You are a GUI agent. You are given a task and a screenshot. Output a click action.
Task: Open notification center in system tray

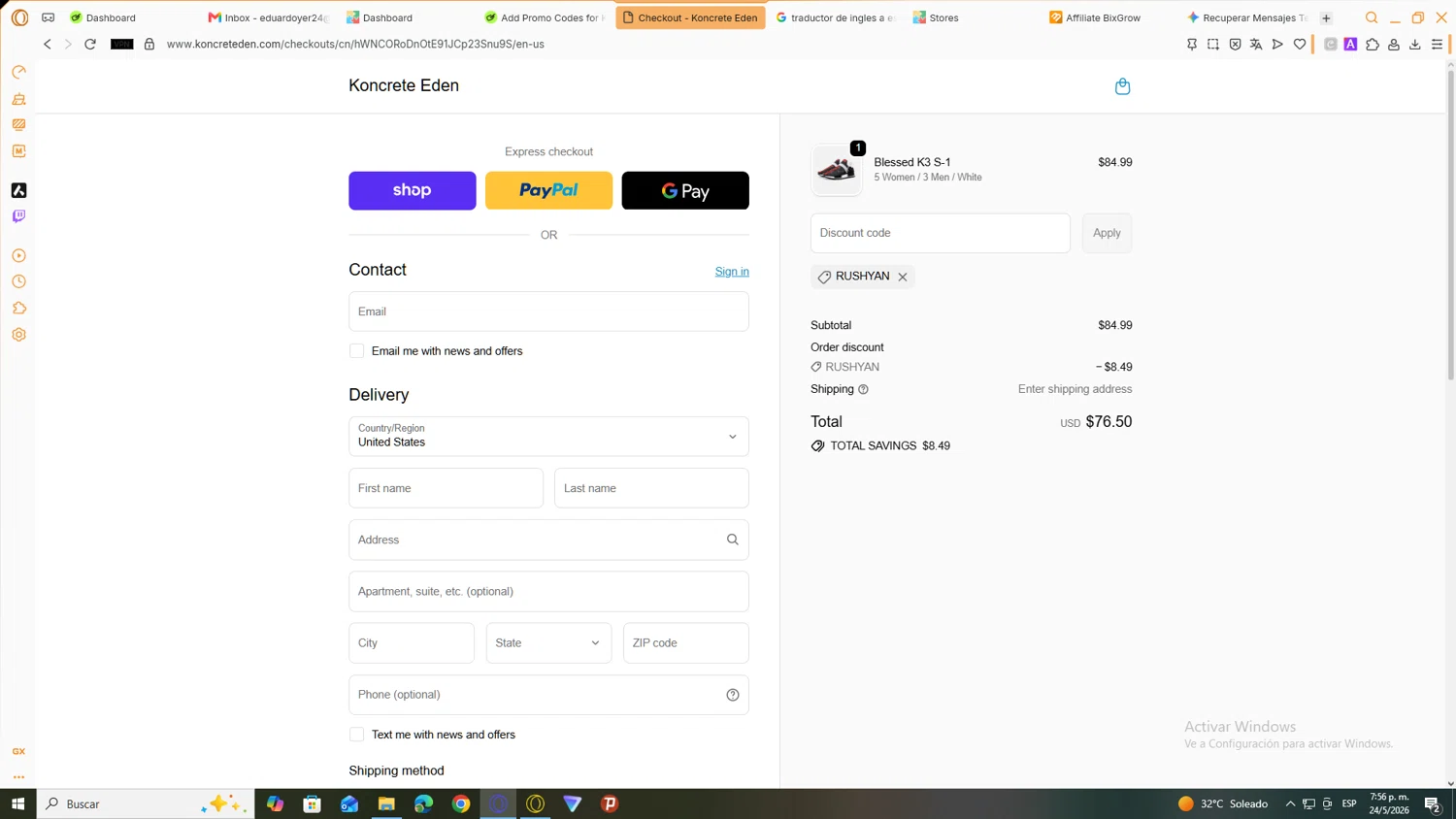coord(1433,803)
